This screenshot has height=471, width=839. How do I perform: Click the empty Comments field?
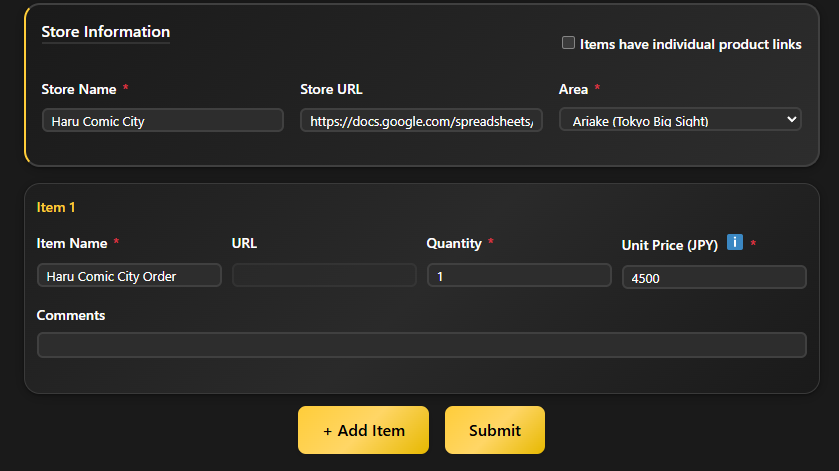(422, 345)
